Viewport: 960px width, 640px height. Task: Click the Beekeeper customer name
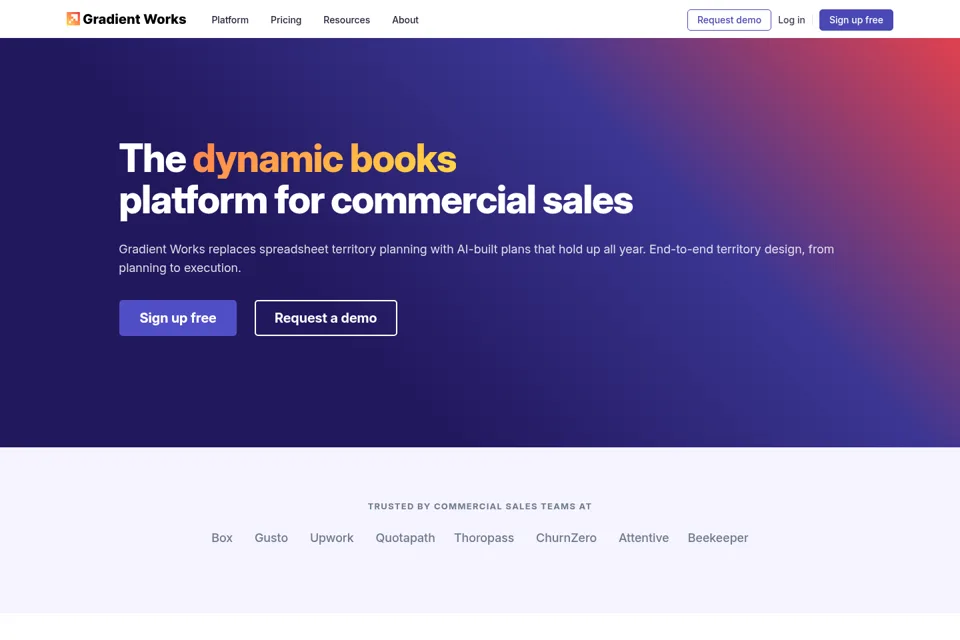click(718, 538)
